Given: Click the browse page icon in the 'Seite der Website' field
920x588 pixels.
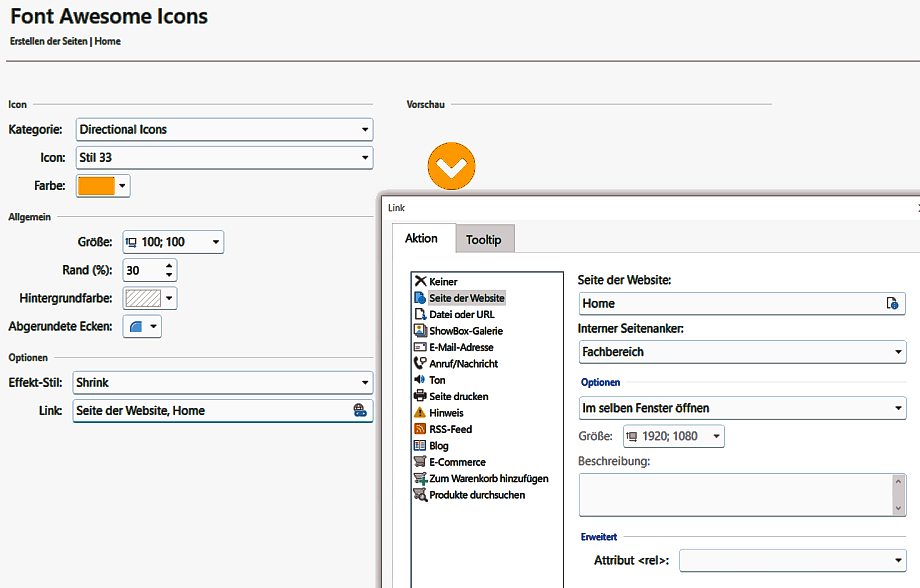Looking at the screenshot, I should coord(892,304).
